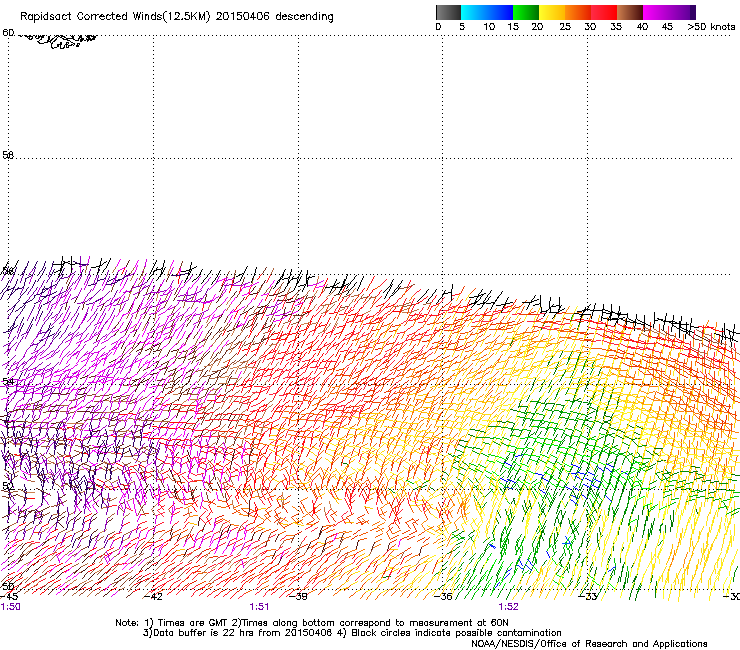Click the time marker '1:51'
The width and height of the screenshot is (740, 650).
[259, 607]
